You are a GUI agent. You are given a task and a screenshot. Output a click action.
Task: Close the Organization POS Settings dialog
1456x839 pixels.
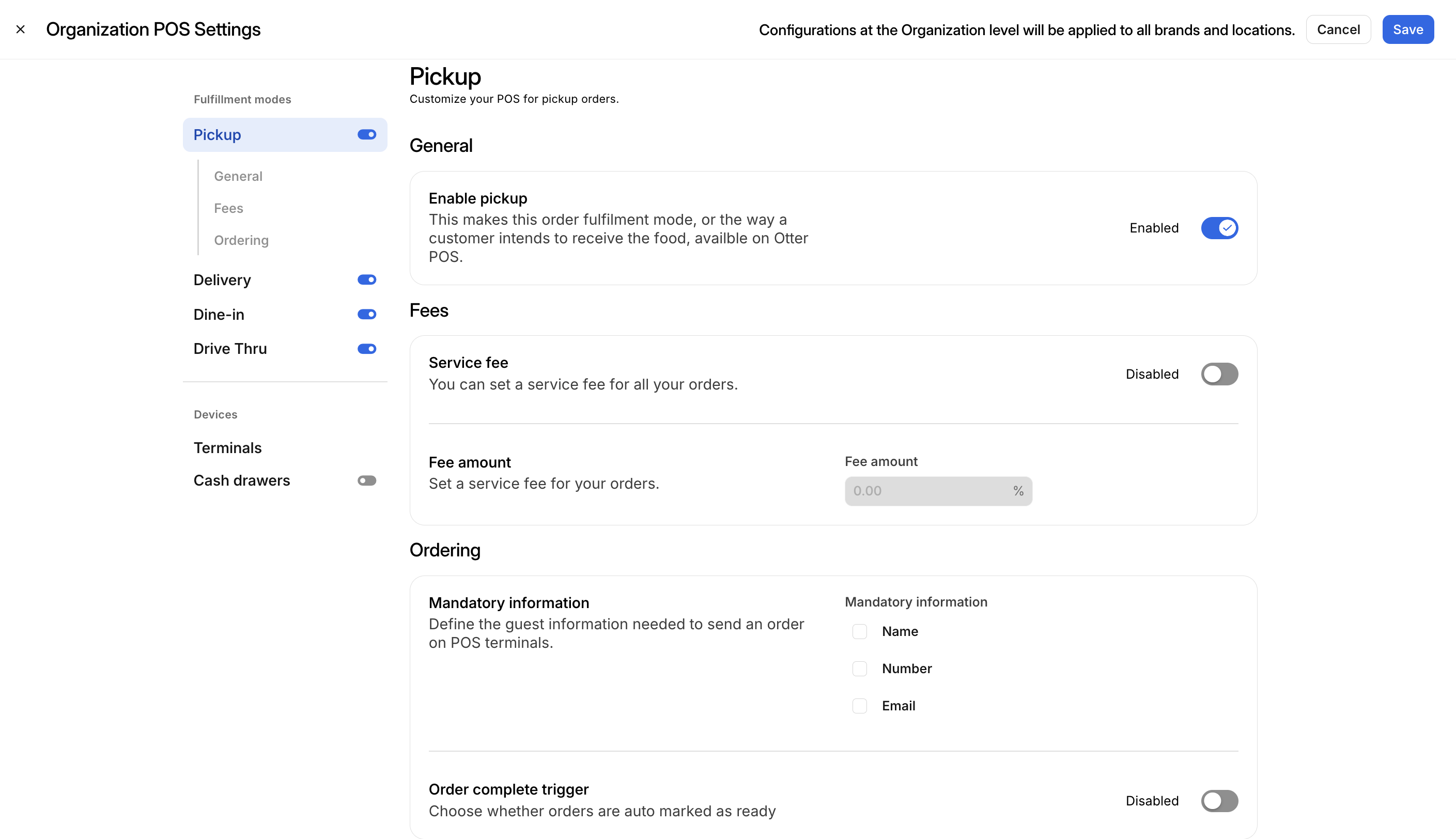point(21,29)
